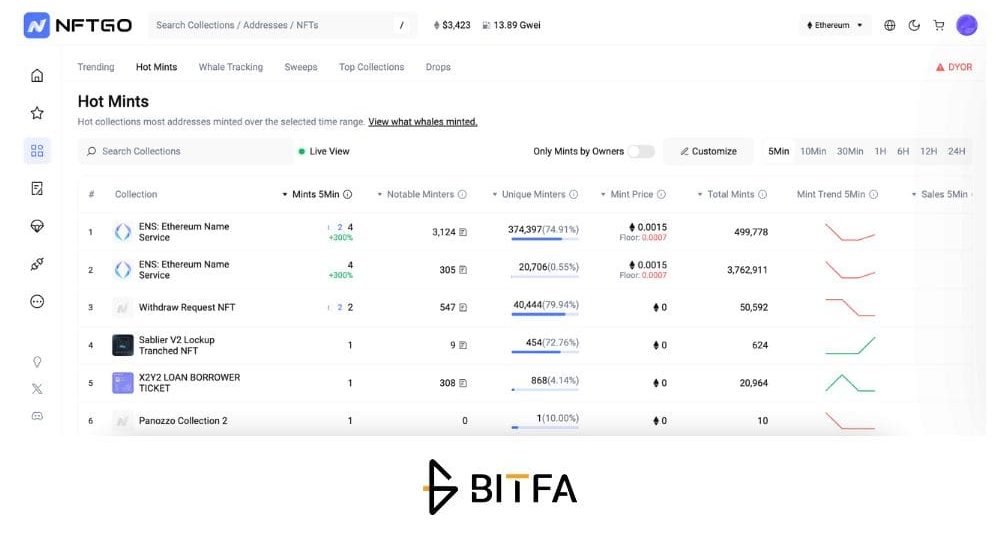1000x547 pixels.
Task: Open the more options circle icon in sidebar
Action: click(37, 302)
